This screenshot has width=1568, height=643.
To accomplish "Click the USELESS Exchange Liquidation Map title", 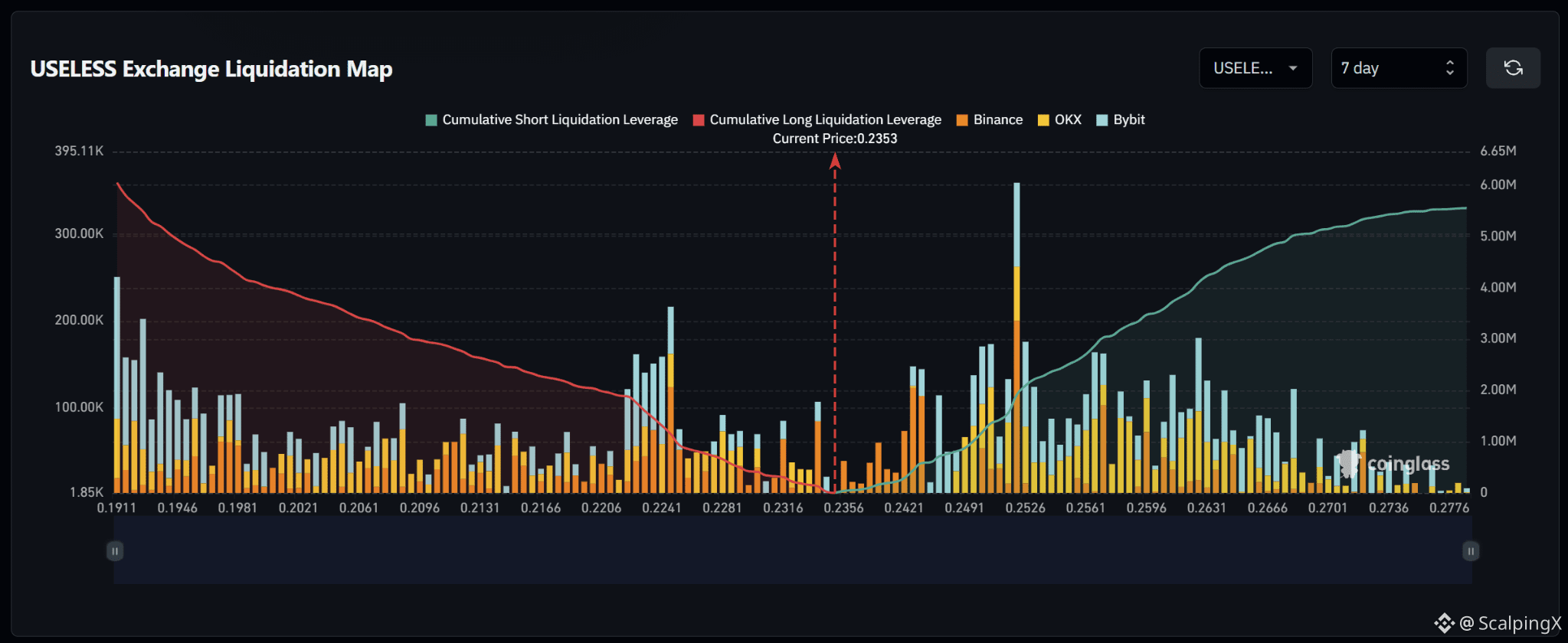I will click(211, 69).
